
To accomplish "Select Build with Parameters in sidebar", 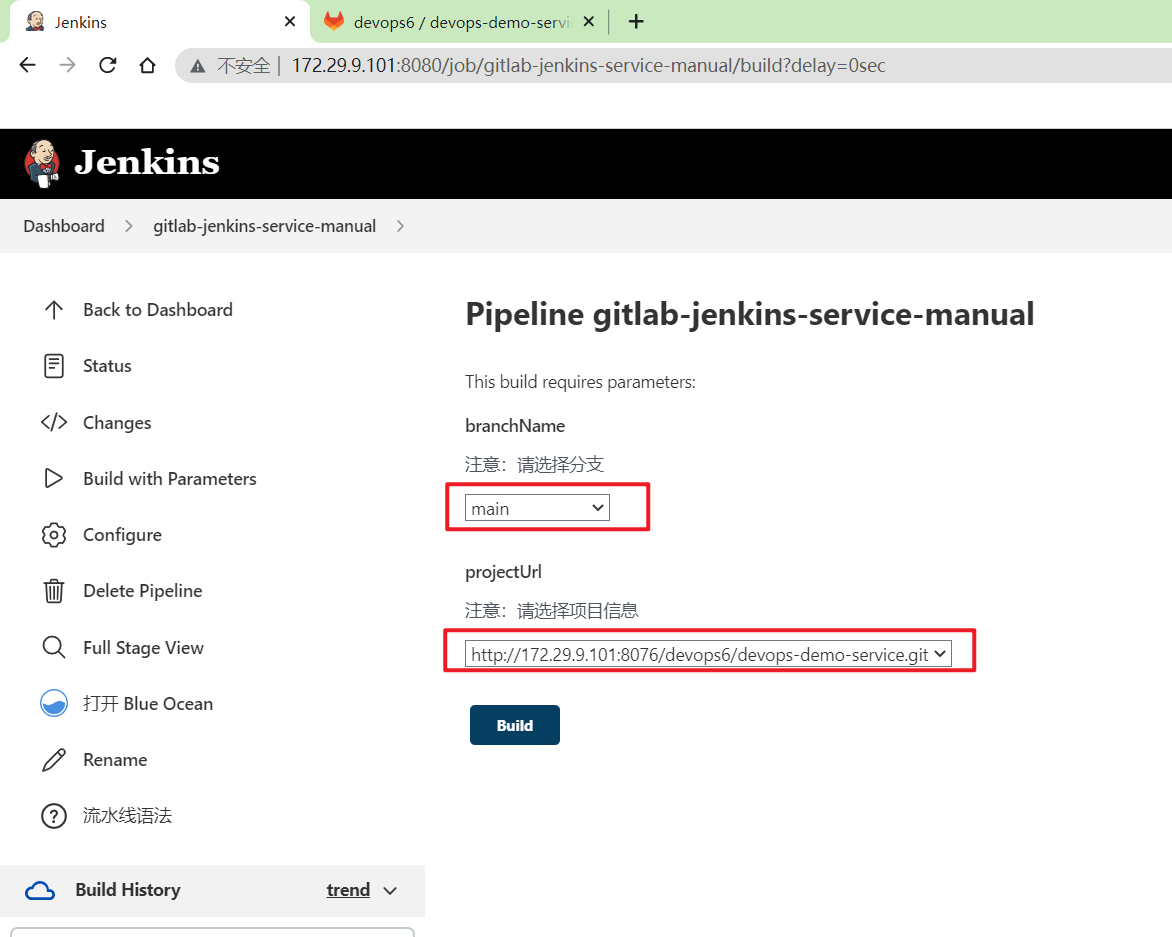I will [170, 478].
